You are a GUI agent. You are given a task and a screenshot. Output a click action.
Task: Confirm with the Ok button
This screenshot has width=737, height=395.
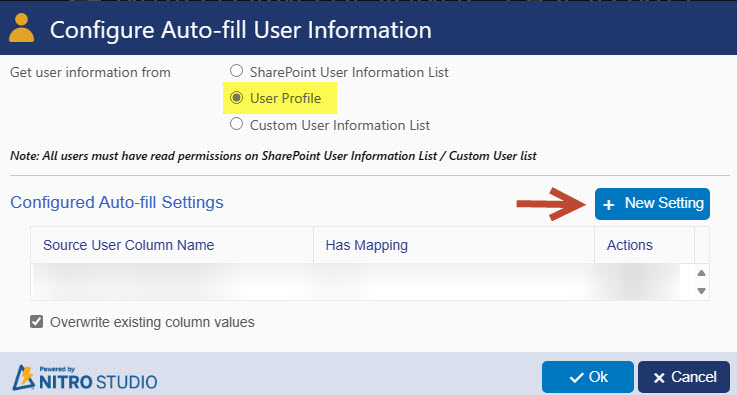pyautogui.click(x=588, y=377)
